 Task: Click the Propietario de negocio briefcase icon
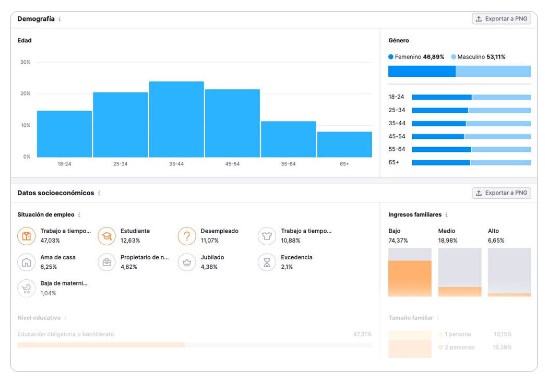(x=107, y=262)
